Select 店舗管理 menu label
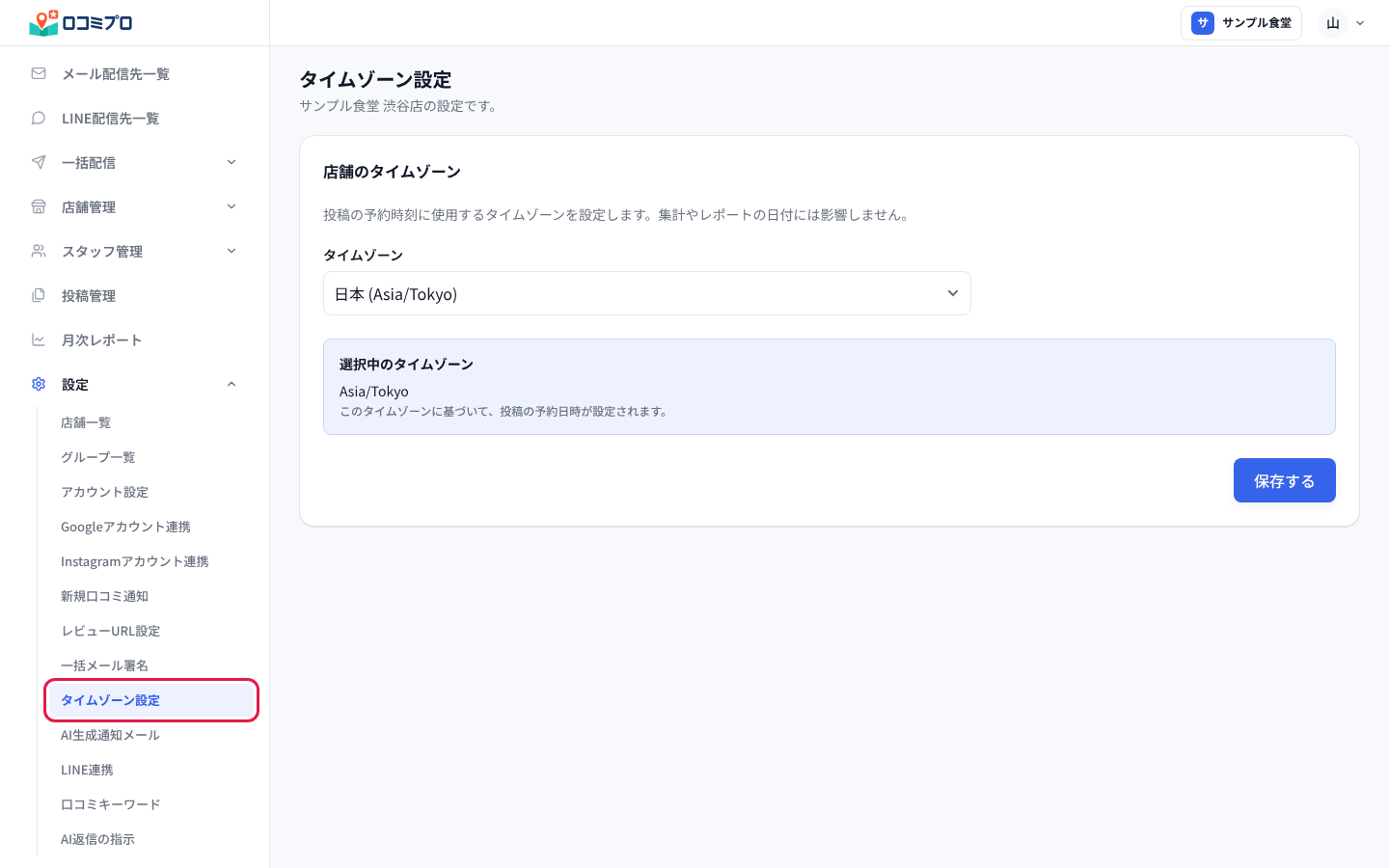 click(89, 207)
